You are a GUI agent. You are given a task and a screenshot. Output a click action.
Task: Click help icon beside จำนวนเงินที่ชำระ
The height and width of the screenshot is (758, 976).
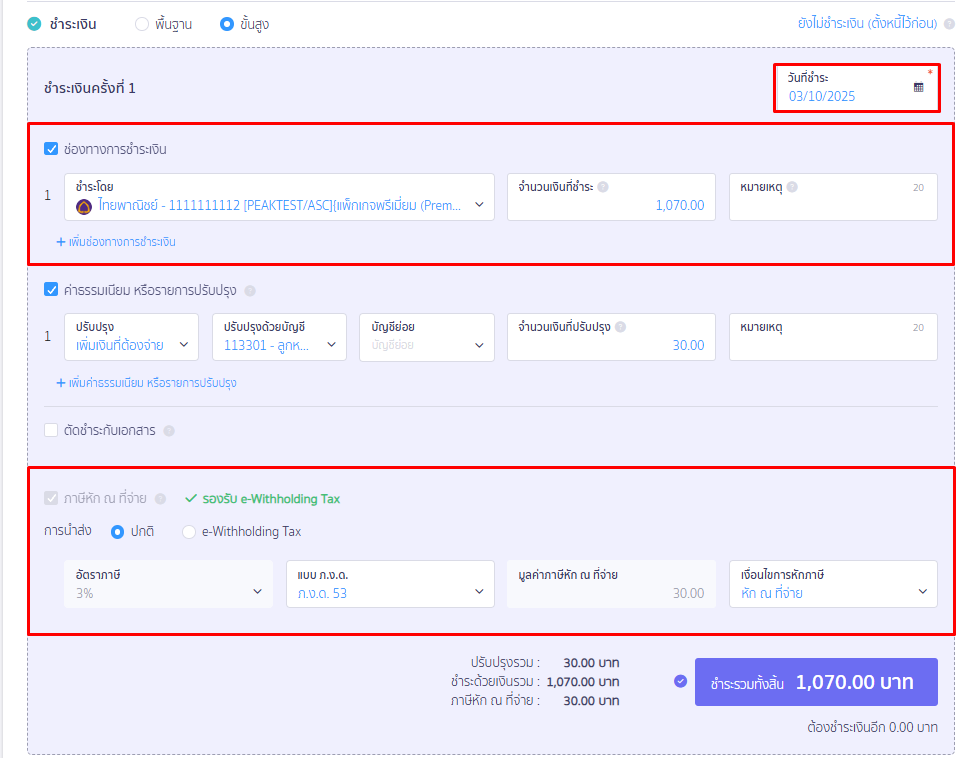[x=603, y=187]
